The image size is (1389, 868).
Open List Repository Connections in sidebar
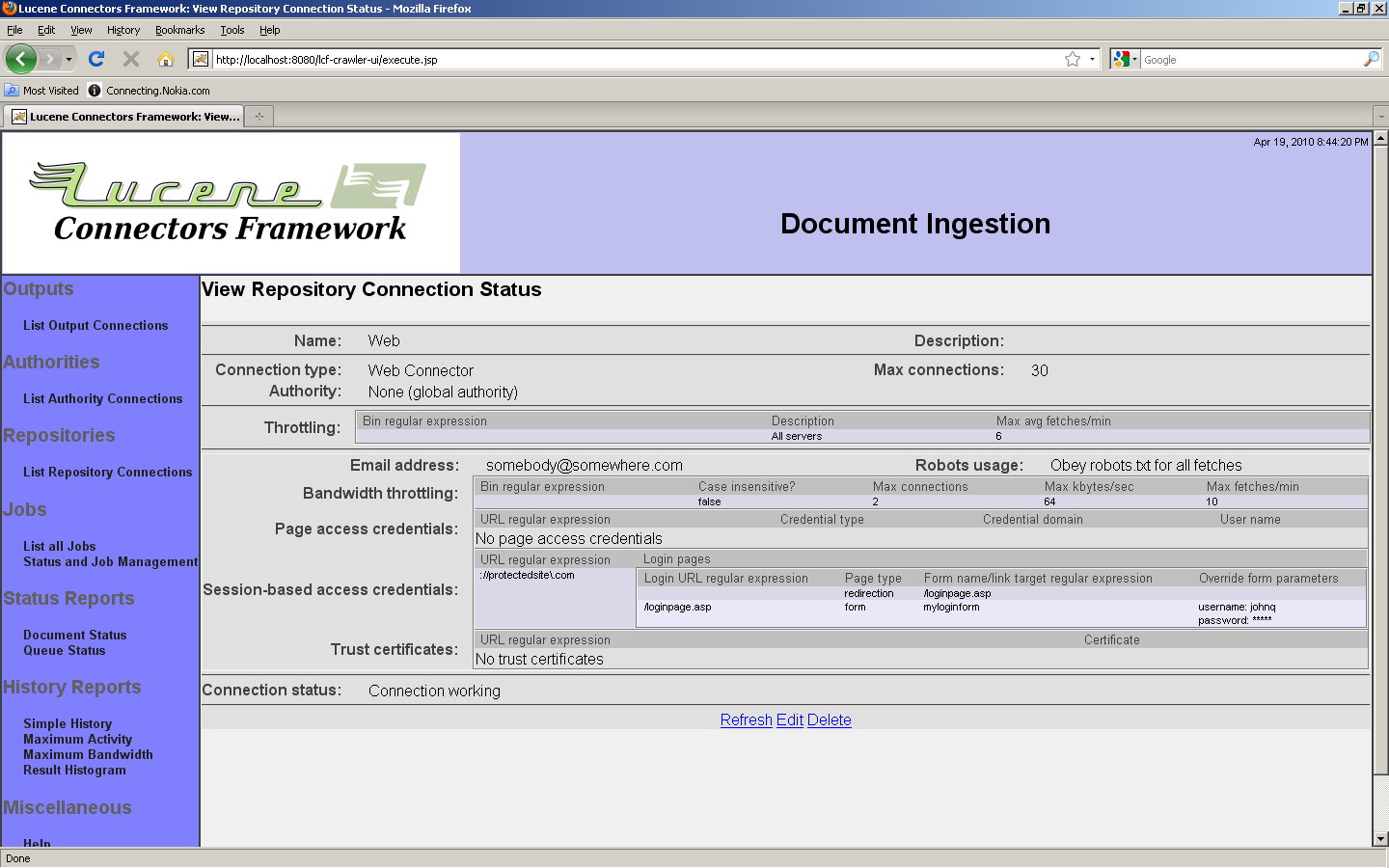[x=107, y=473]
